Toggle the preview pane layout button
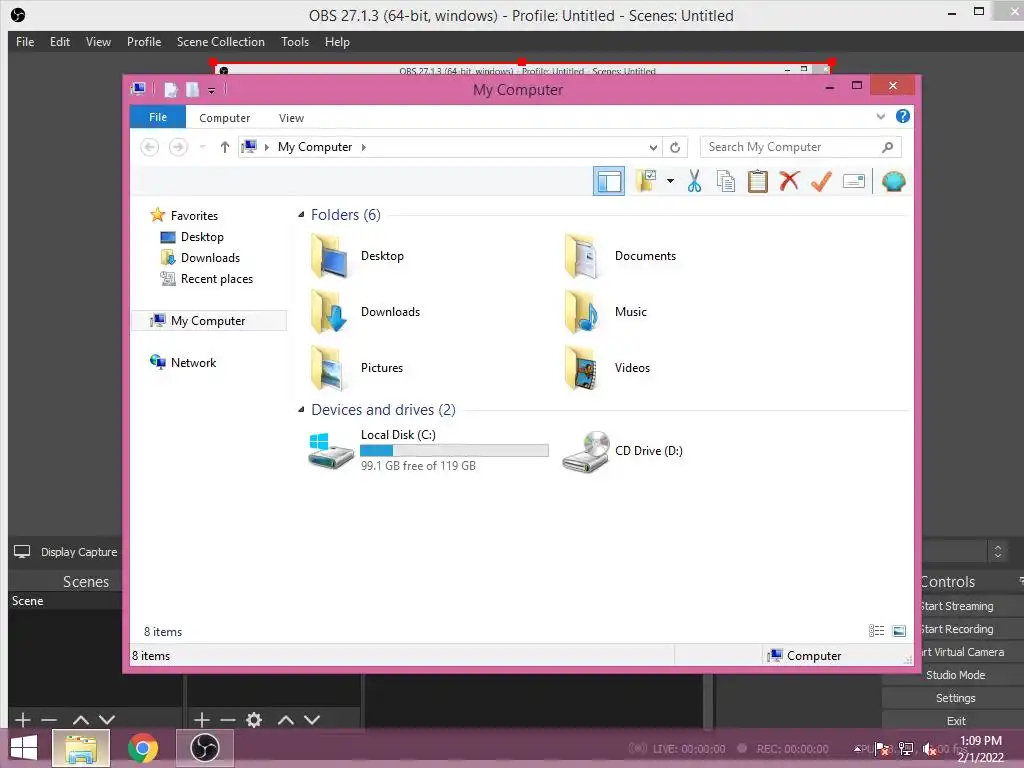Image resolution: width=1024 pixels, height=768 pixels. (609, 182)
